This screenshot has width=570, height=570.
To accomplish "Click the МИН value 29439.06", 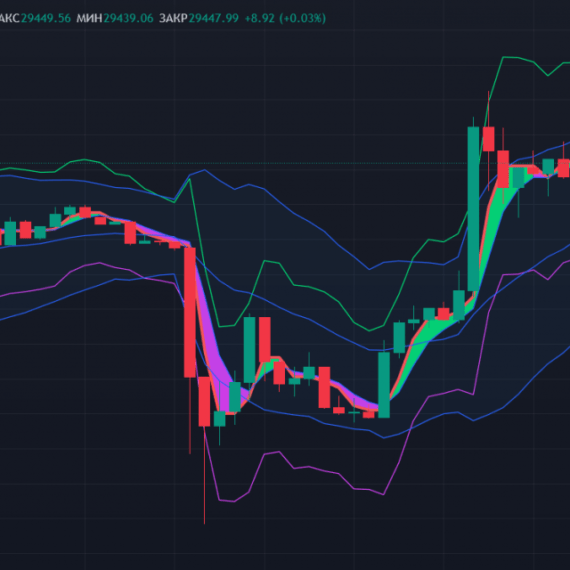I will (128, 18).
